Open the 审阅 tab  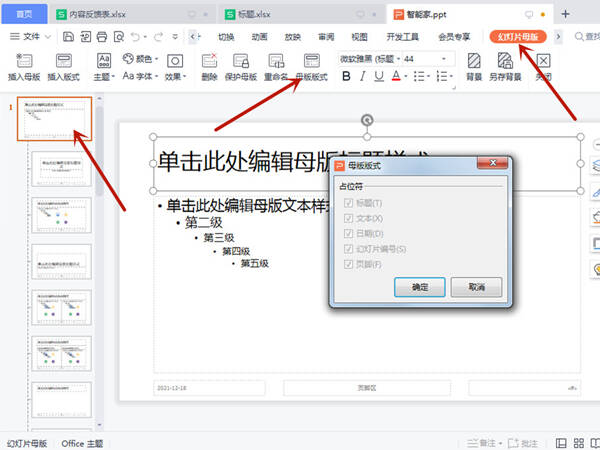pyautogui.click(x=326, y=37)
